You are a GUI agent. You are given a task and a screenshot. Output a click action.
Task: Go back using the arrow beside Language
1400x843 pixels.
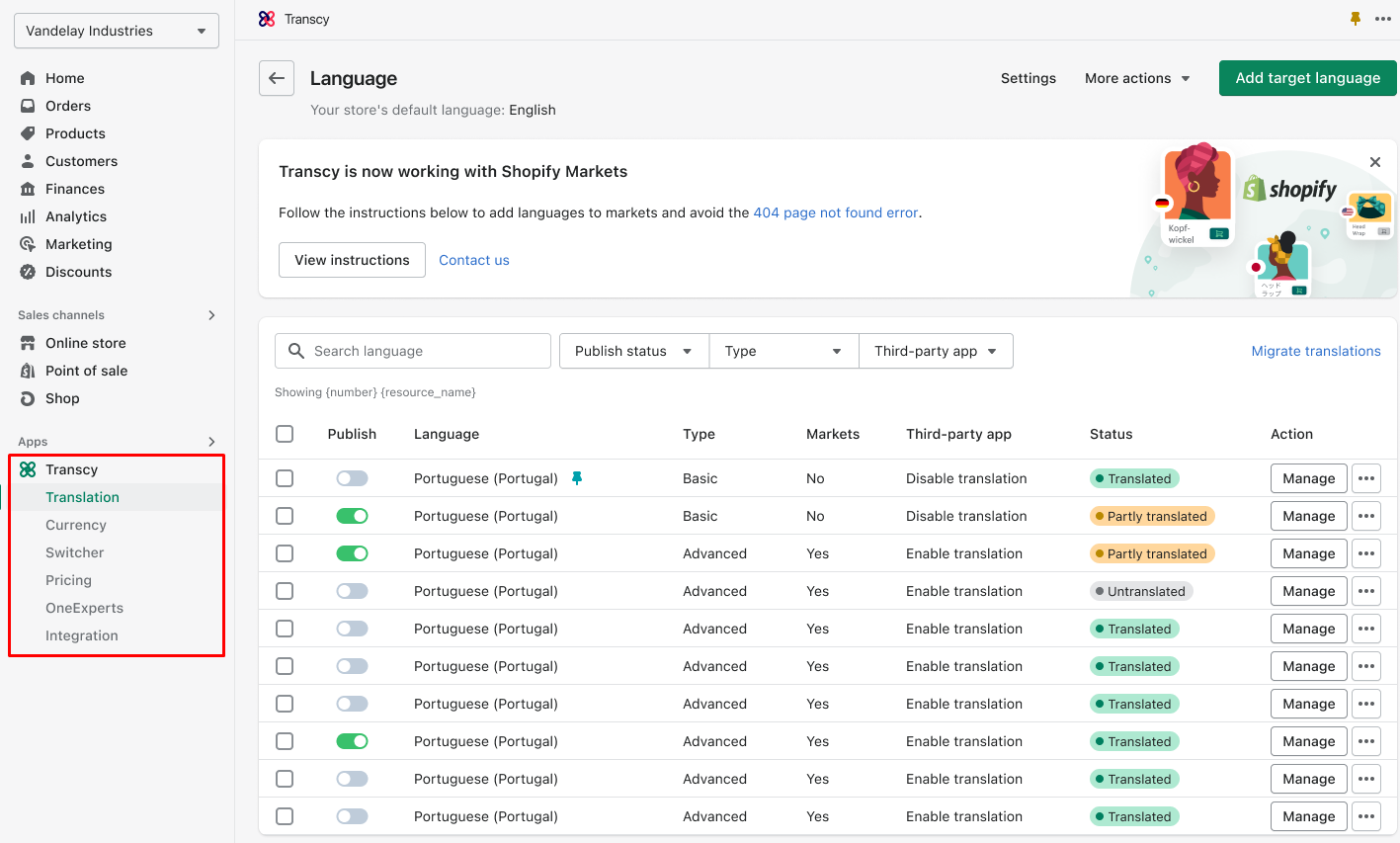(x=277, y=78)
